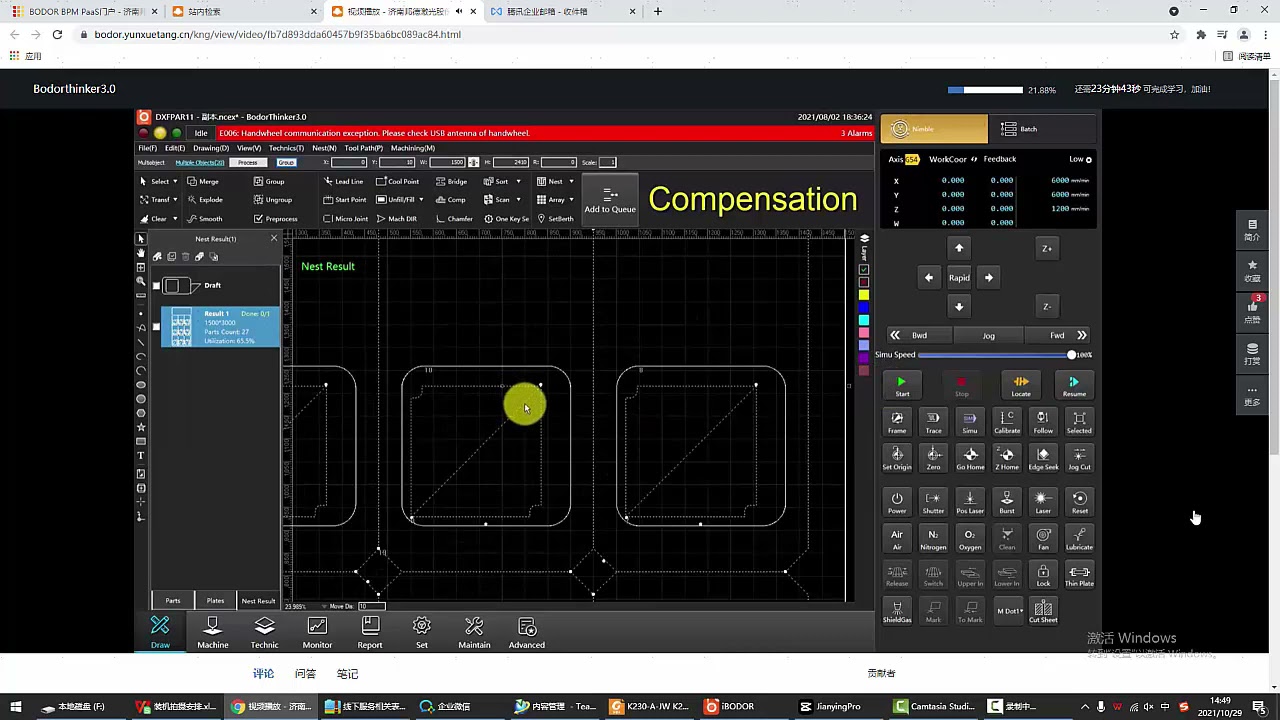Click the Bwd button
This screenshot has height=720, width=1280.
coord(919,335)
